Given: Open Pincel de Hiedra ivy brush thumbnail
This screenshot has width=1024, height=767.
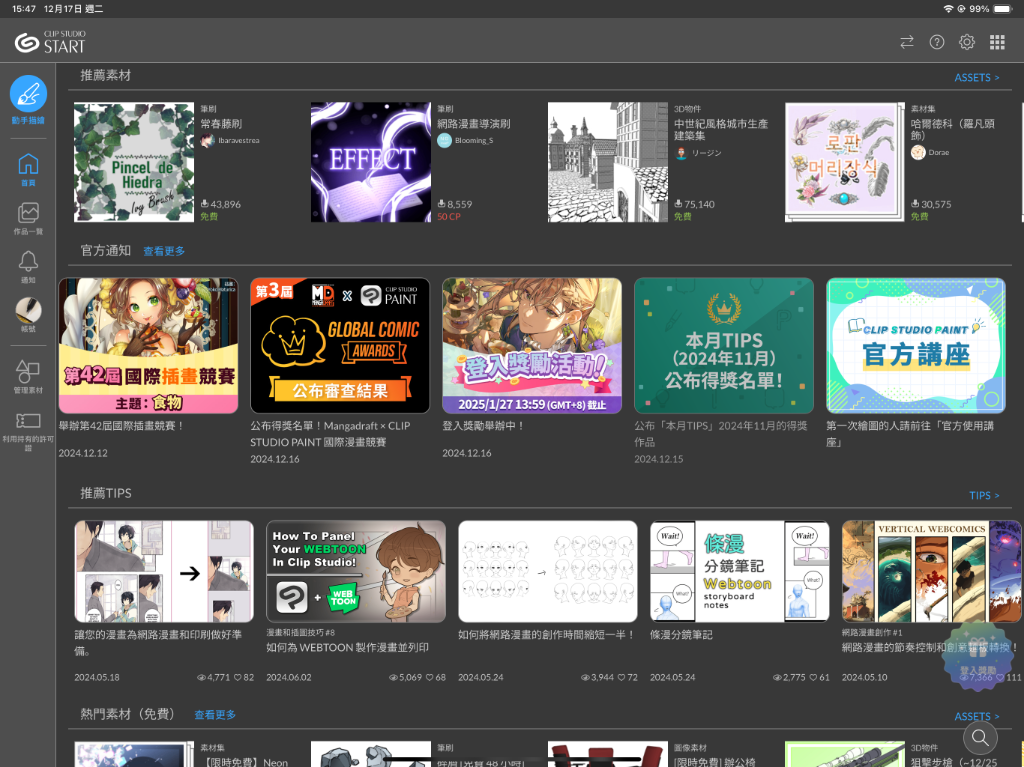Looking at the screenshot, I should (134, 162).
